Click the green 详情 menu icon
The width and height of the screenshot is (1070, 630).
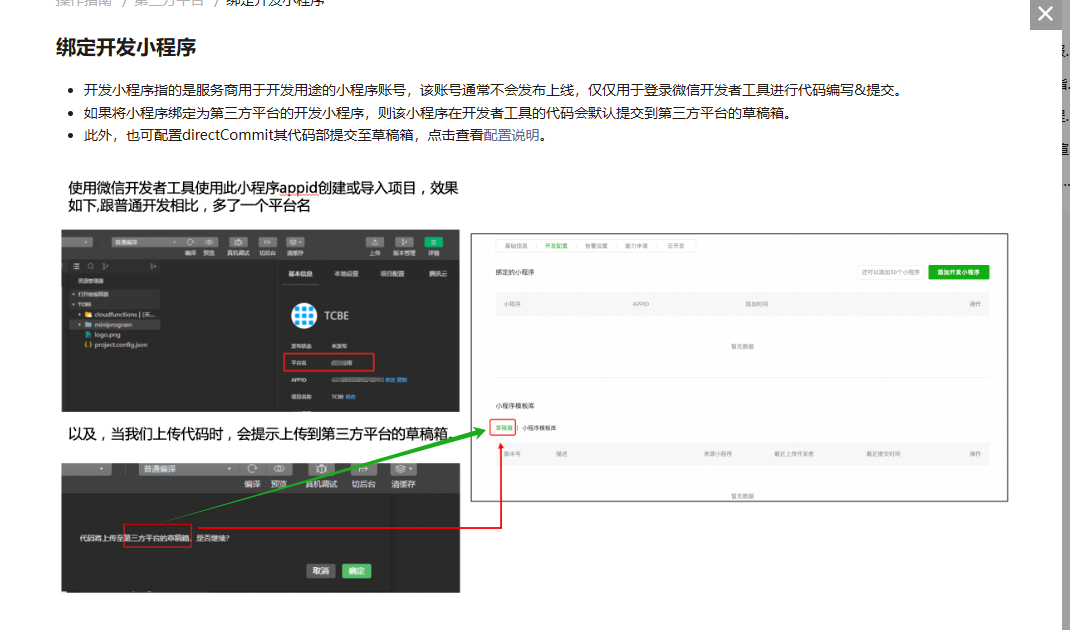coord(433,242)
